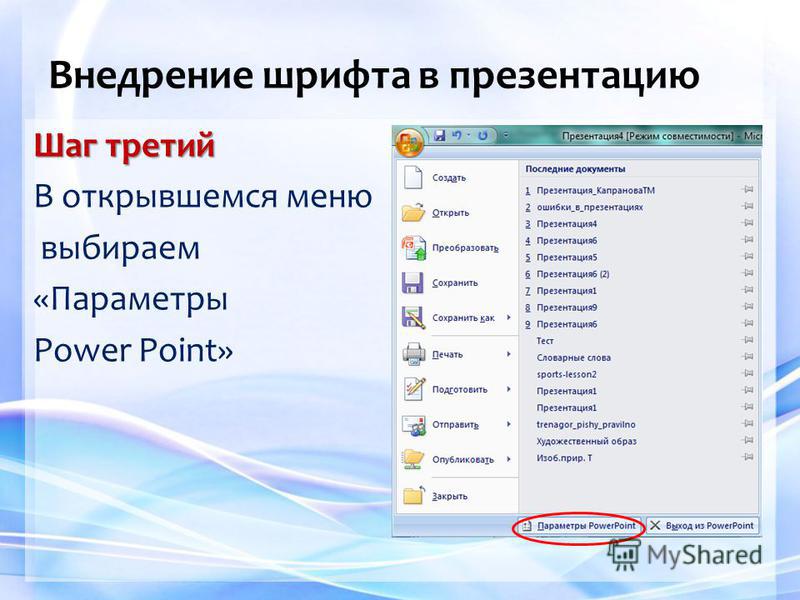
Task: Expand the Отправить submenu arrow
Action: [x=509, y=424]
